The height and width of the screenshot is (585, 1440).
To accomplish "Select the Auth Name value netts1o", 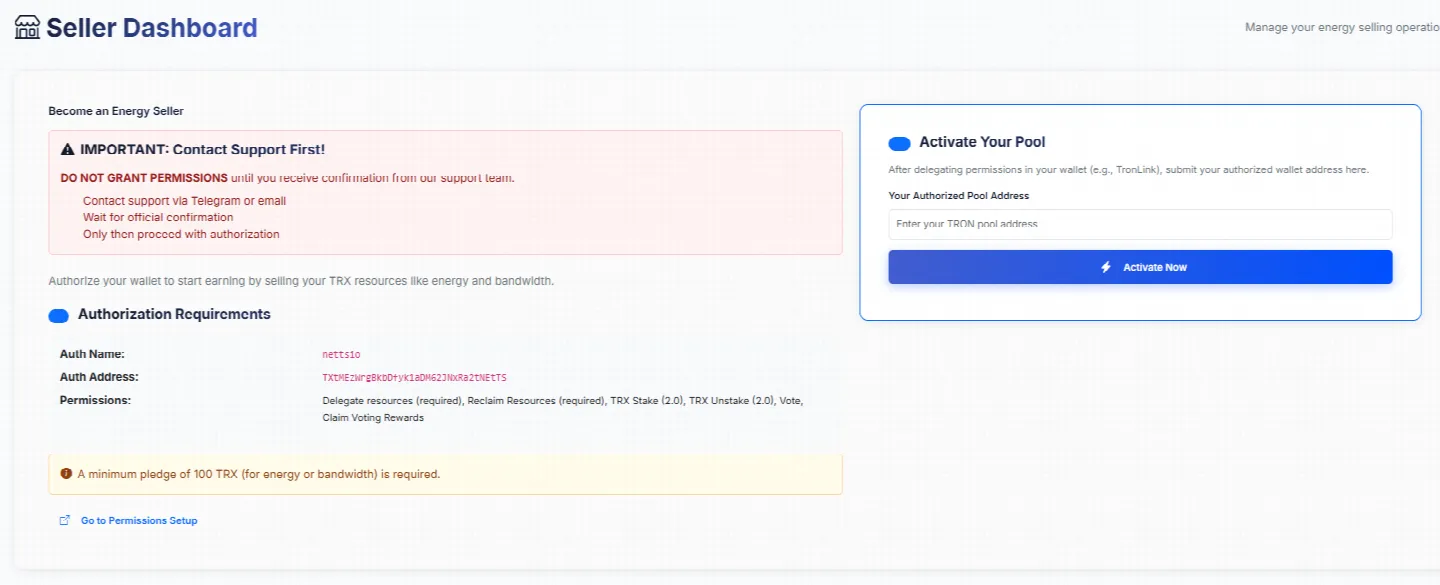I will 341,354.
